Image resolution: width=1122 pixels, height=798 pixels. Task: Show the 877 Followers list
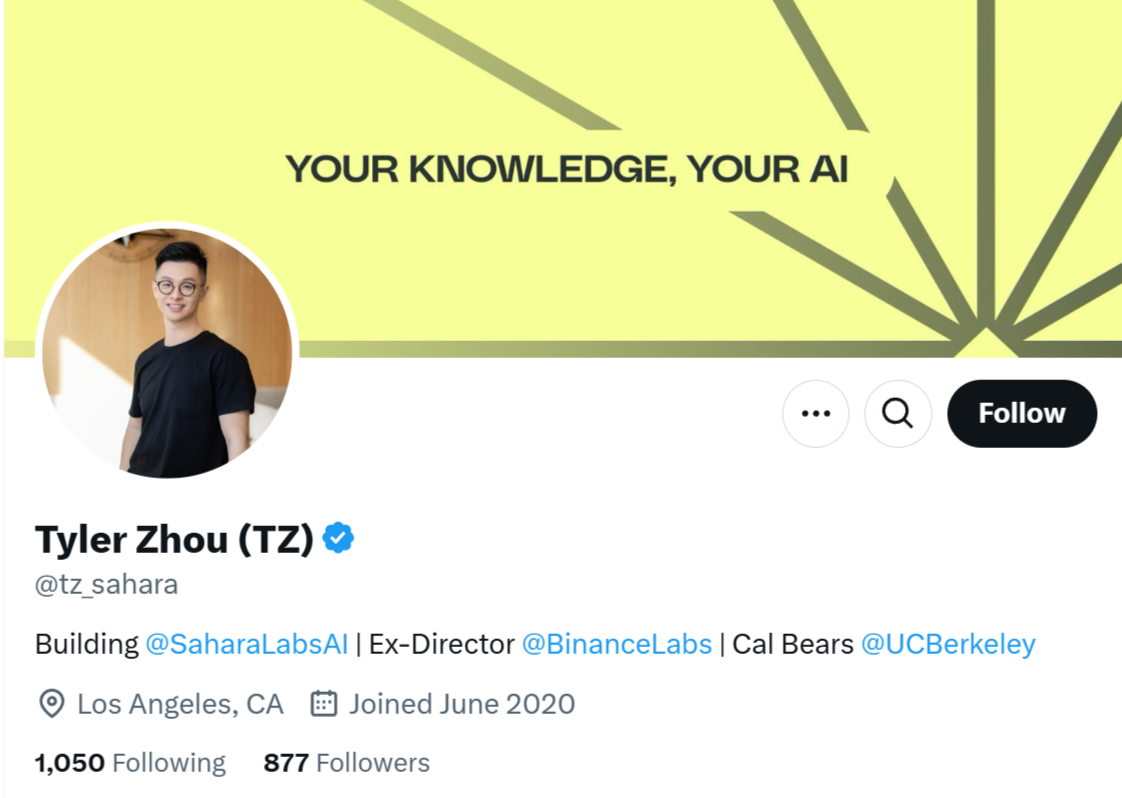click(x=346, y=763)
